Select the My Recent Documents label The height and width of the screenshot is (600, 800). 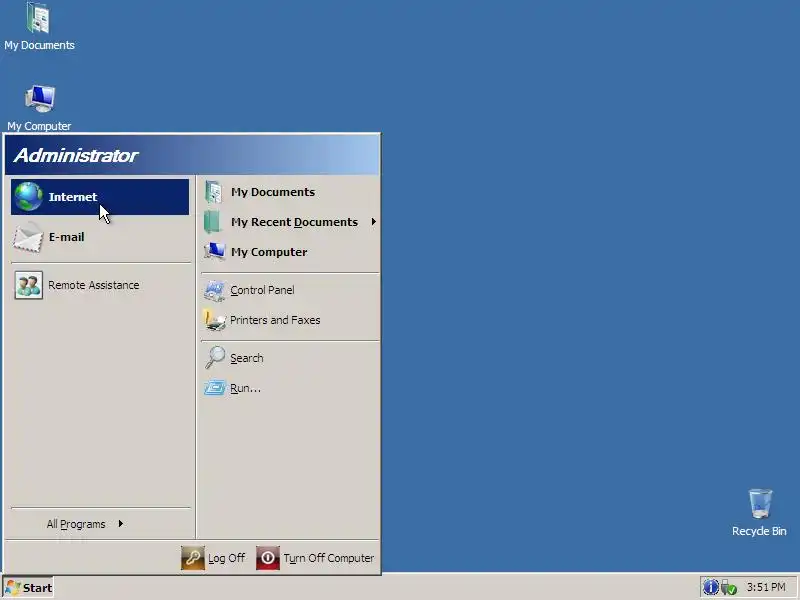pos(294,222)
